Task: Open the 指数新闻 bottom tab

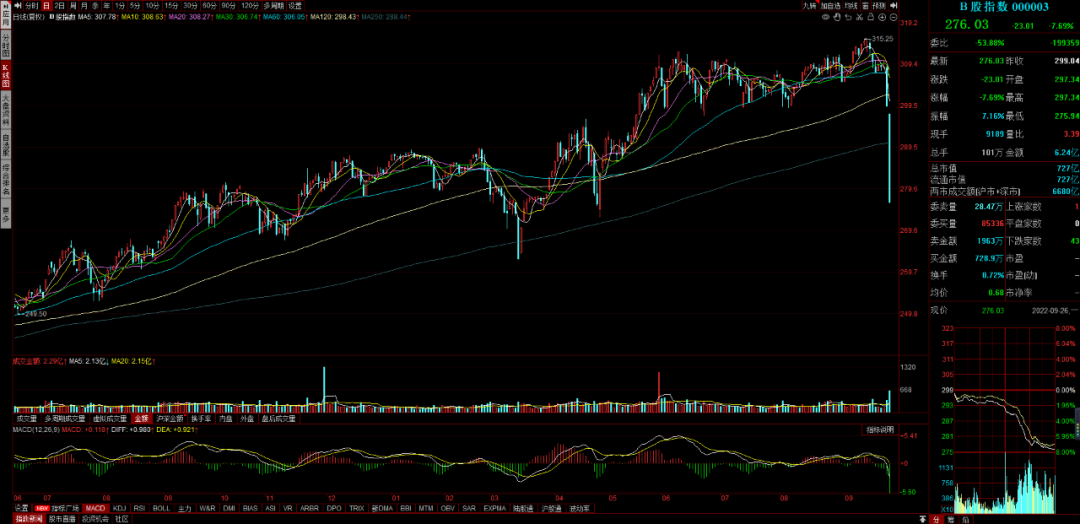Action: coord(29,518)
